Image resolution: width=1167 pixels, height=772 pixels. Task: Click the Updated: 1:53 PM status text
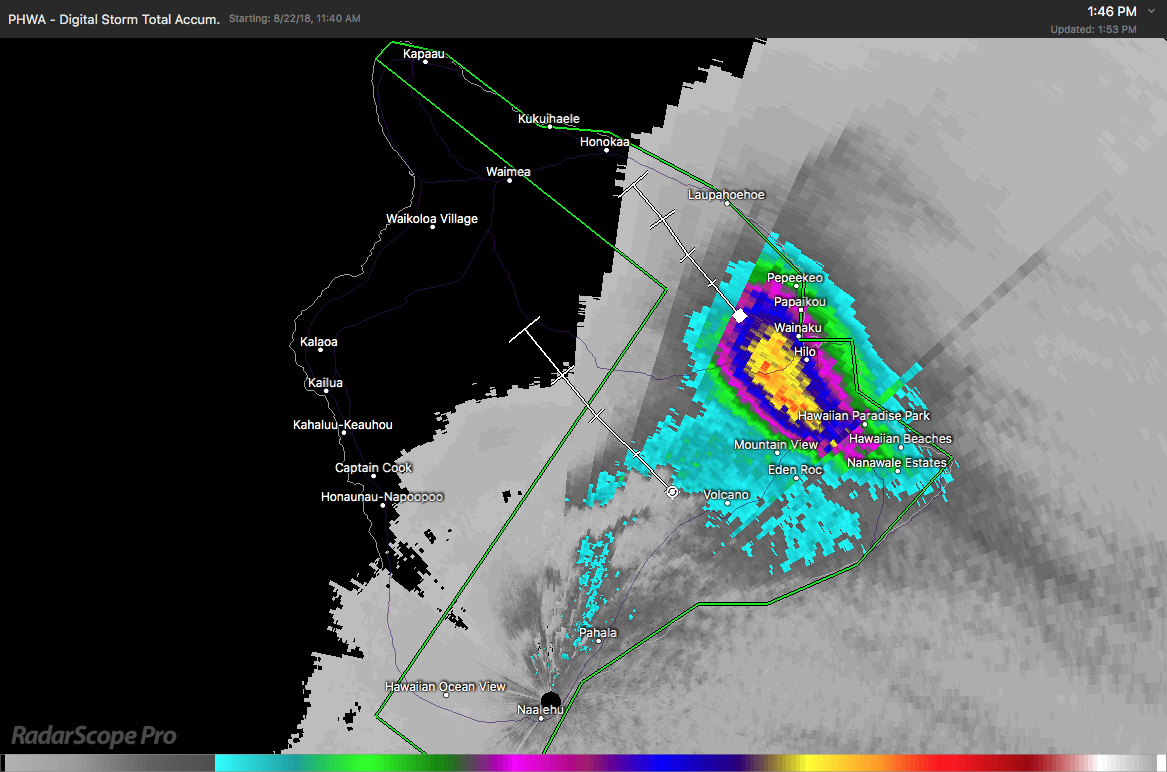[x=1093, y=29]
